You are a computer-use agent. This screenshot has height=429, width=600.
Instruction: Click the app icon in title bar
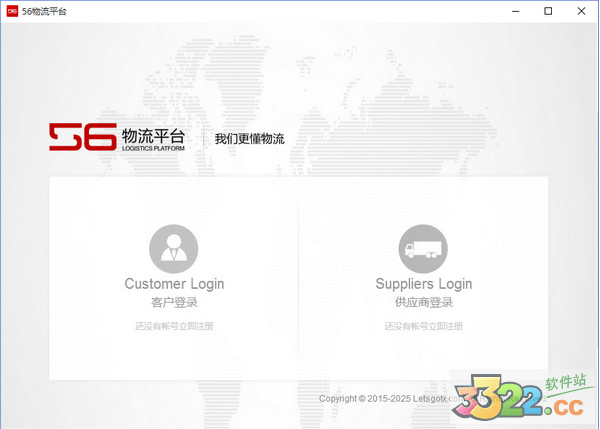pos(12,11)
